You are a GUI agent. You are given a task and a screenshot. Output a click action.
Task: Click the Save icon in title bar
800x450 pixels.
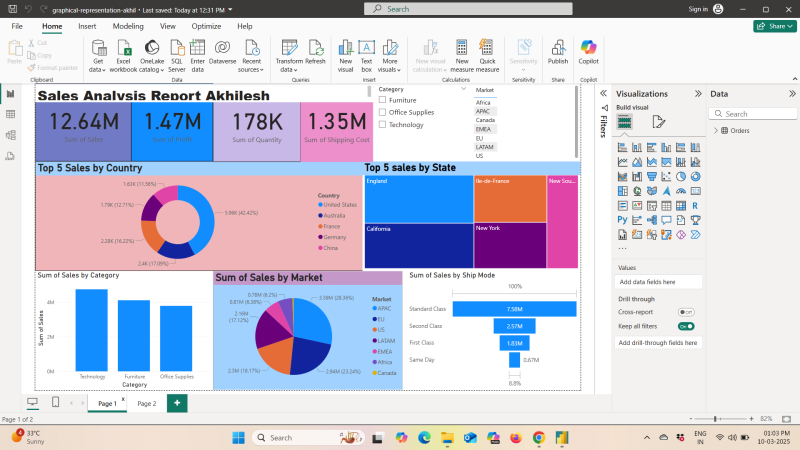pos(13,9)
